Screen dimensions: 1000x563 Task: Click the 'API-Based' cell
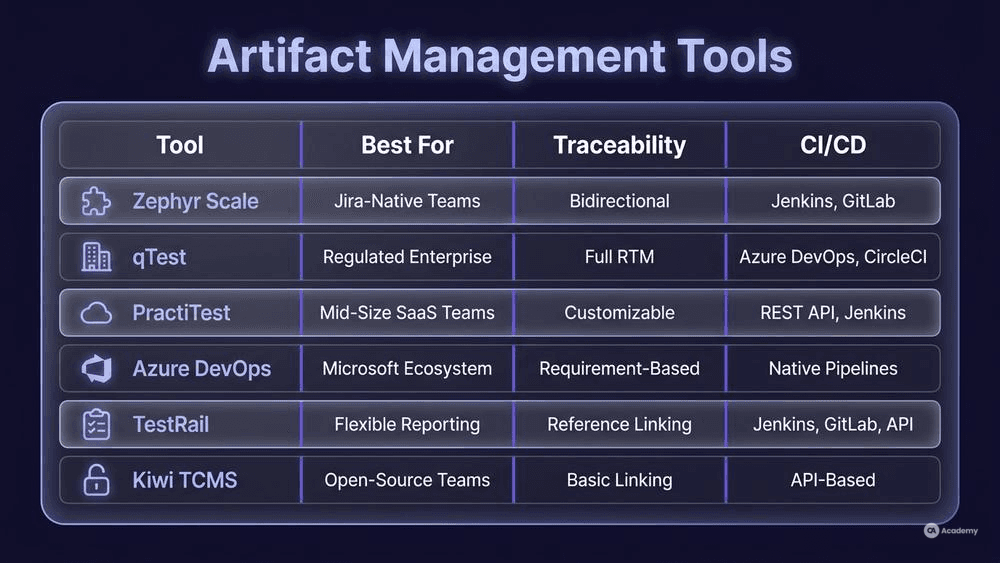pos(833,480)
